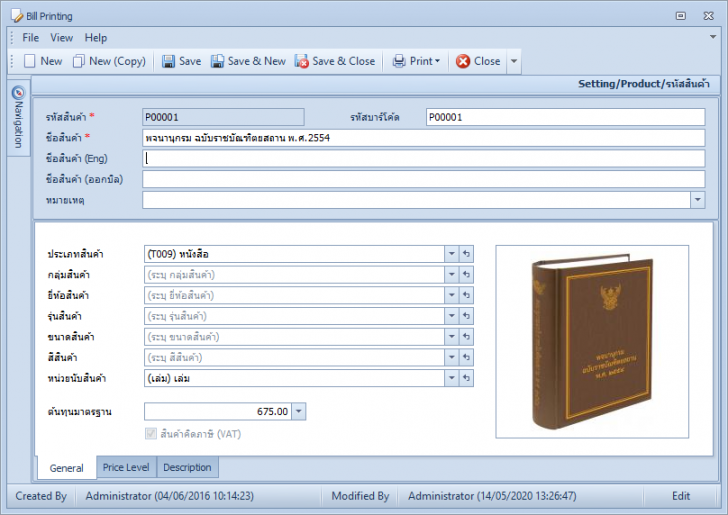Click the Edit status bar entry
The width and height of the screenshot is (728, 515).
(x=681, y=496)
